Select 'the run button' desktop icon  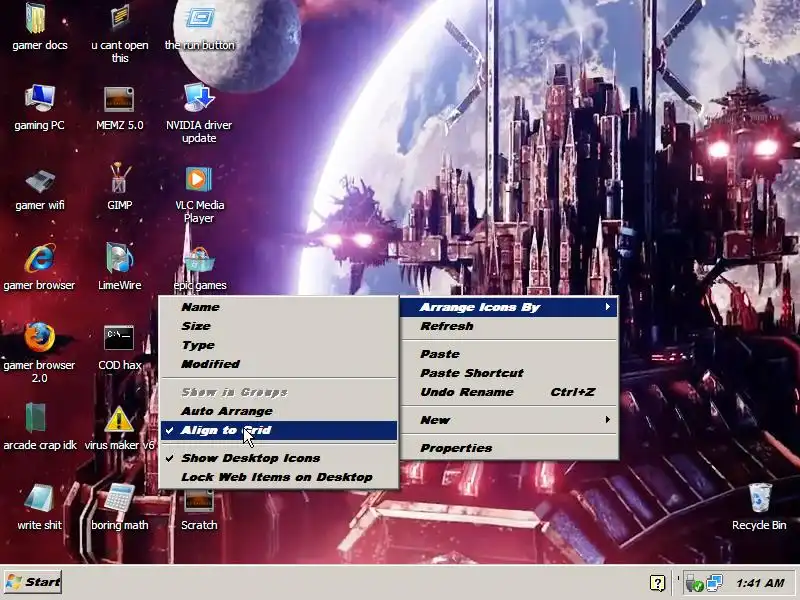pos(199,18)
